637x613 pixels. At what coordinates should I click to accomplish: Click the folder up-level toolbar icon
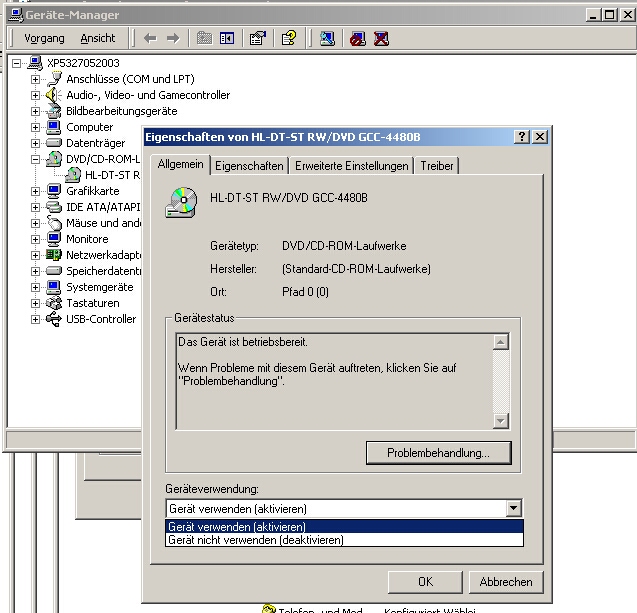click(204, 39)
